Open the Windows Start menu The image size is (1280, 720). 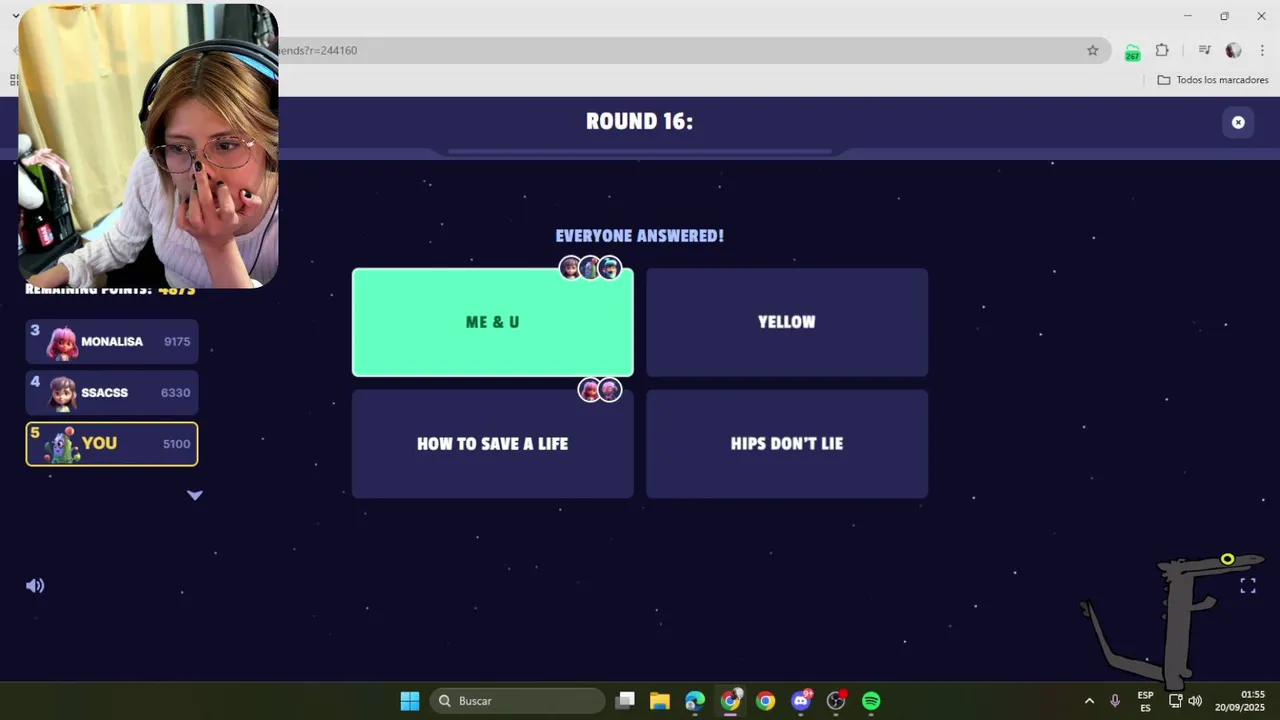[x=410, y=701]
